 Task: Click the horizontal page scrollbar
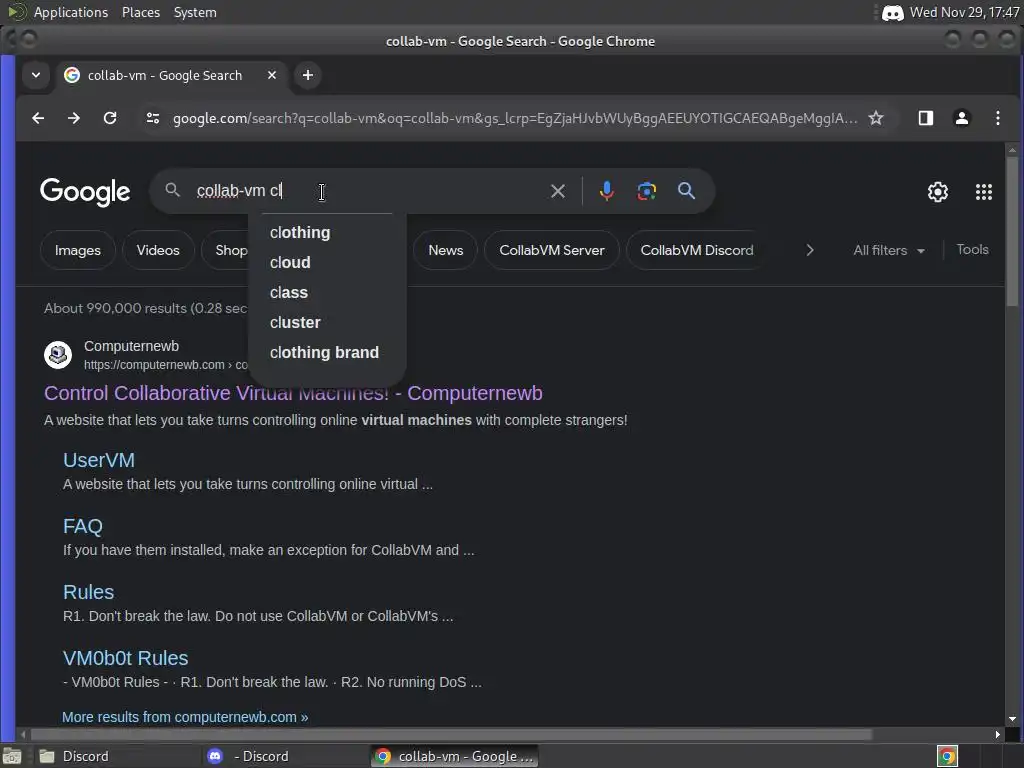point(451,735)
